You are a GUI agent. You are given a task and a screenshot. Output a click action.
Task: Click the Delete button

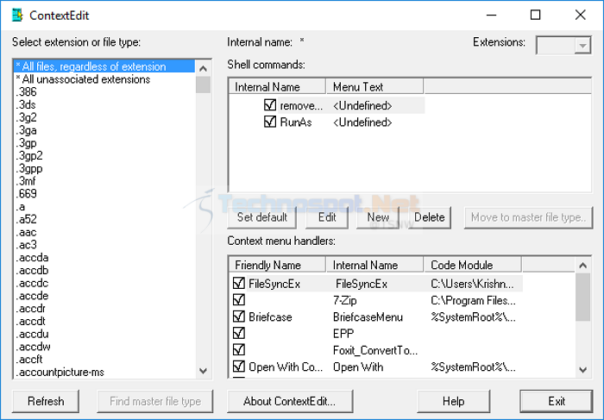pos(429,217)
